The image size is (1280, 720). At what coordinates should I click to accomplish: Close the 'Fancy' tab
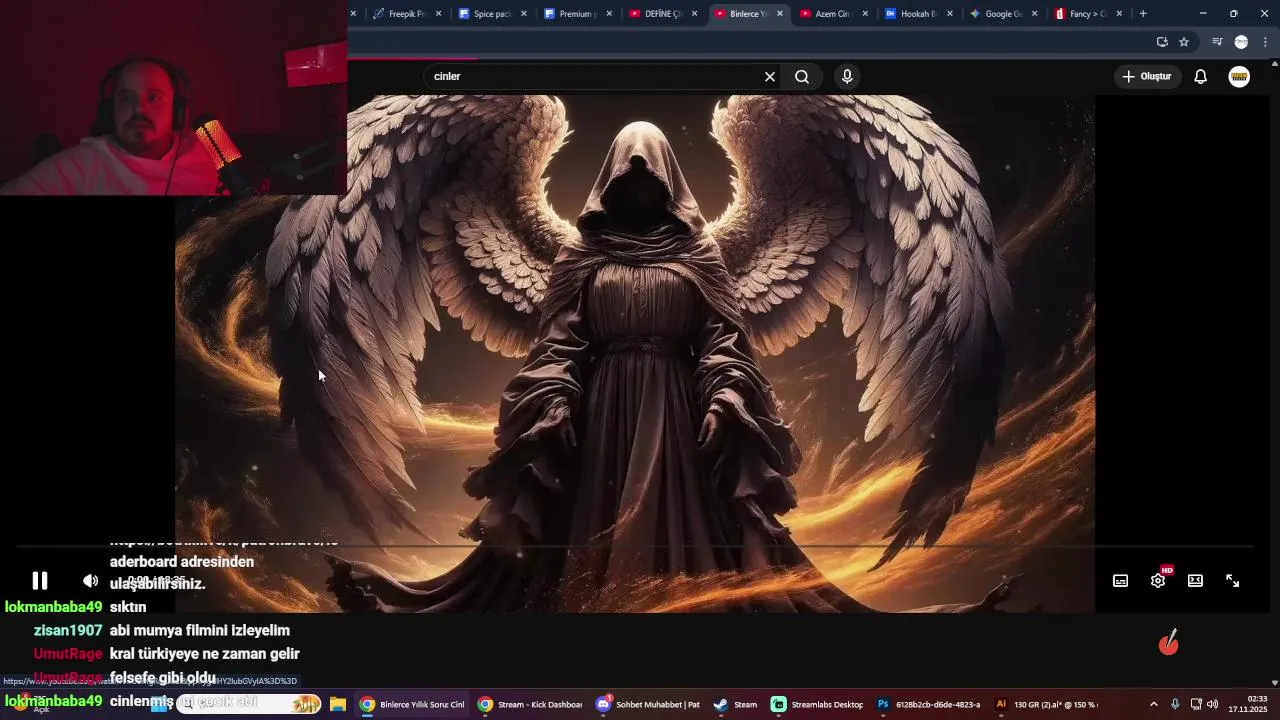(x=1119, y=14)
